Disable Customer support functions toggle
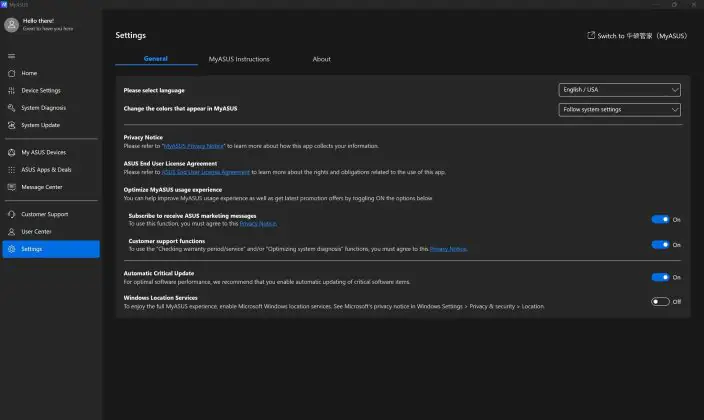704x420 pixels. coord(660,245)
